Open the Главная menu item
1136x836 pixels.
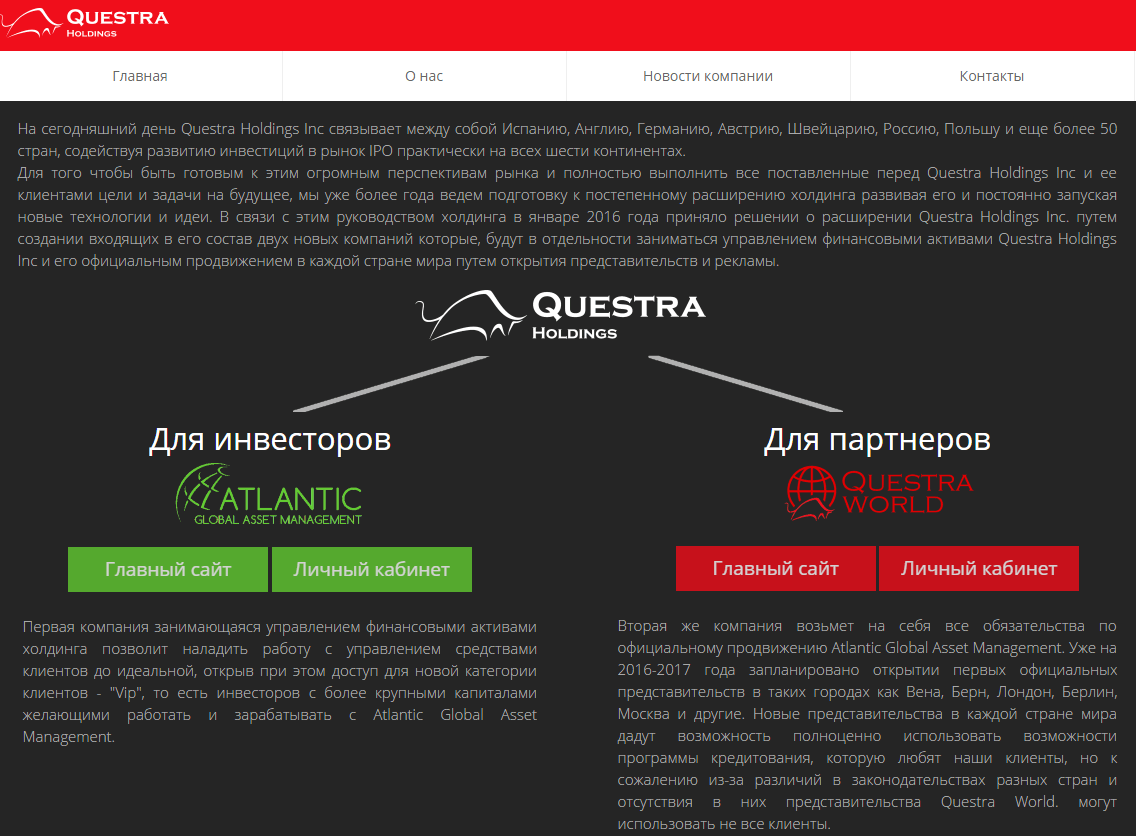point(140,76)
